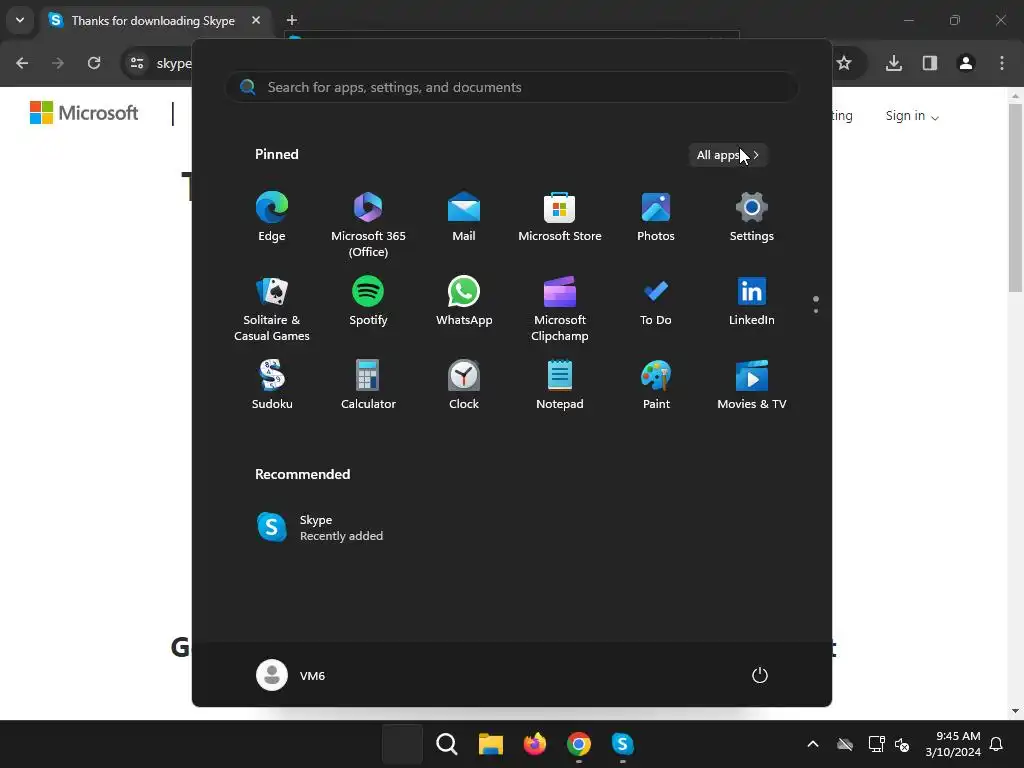Viewport: 1024px width, 768px height.
Task: Switch to Thanks for downloading Skype tab
Action: 153,20
